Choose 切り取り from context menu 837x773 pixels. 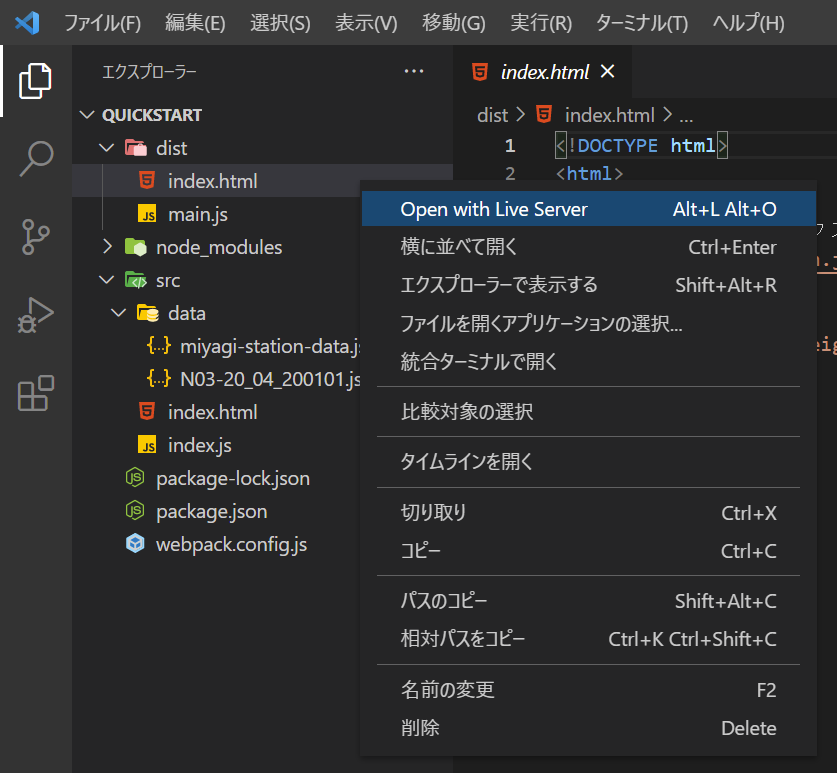pos(589,512)
